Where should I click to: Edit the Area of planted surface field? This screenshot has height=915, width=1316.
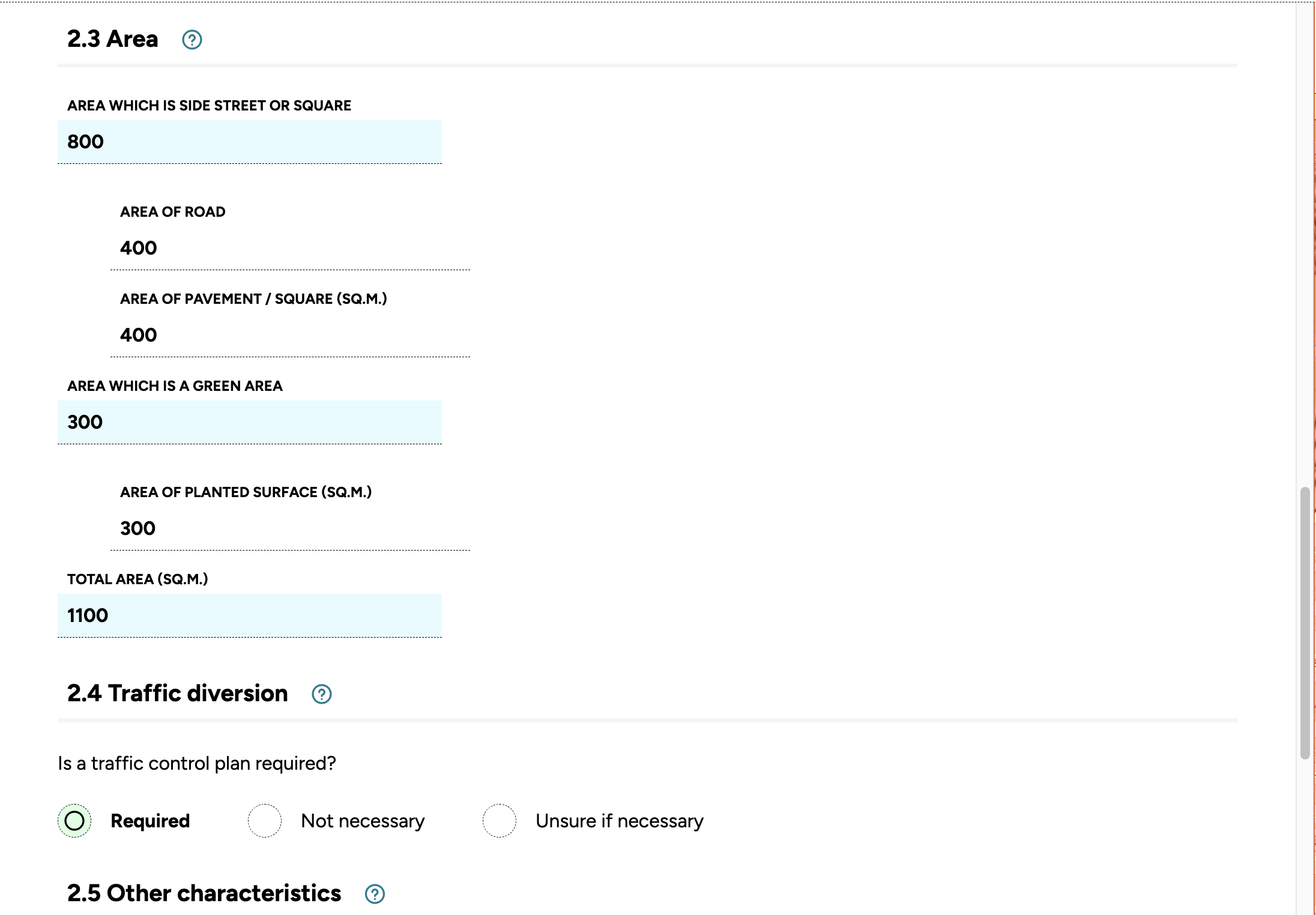click(290, 528)
